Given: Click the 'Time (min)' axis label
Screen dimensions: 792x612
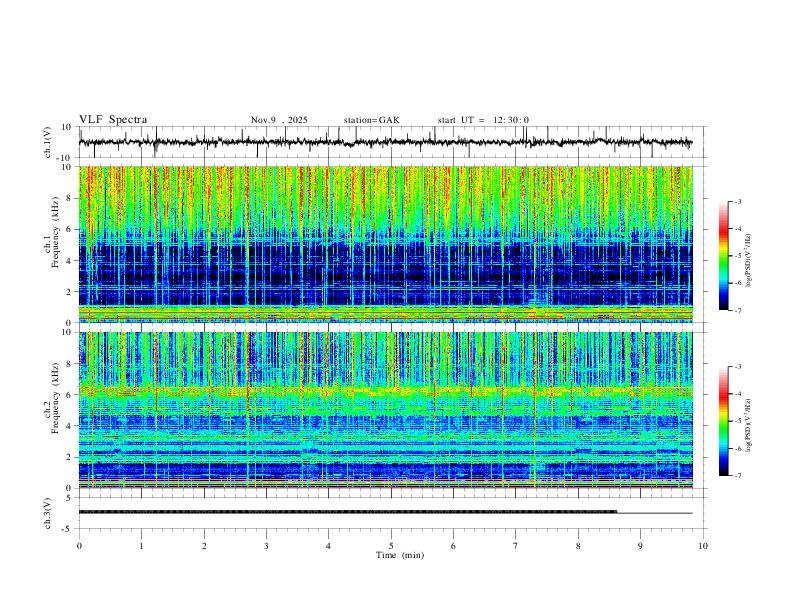Looking at the screenshot, I should (400, 555).
